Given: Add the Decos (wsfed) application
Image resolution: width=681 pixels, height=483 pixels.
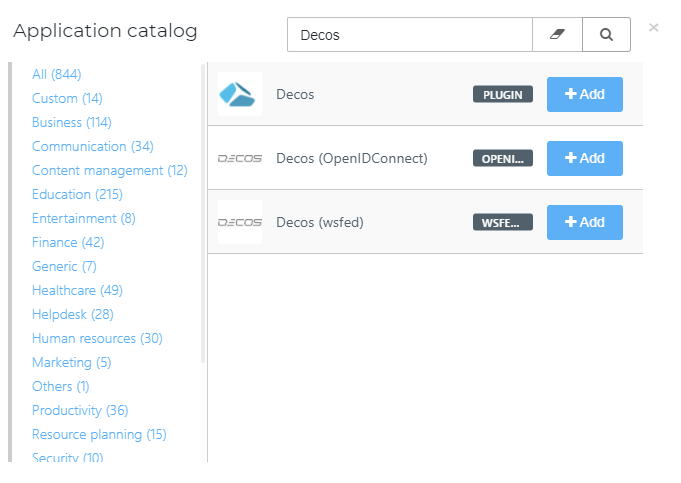Looking at the screenshot, I should pyautogui.click(x=585, y=222).
